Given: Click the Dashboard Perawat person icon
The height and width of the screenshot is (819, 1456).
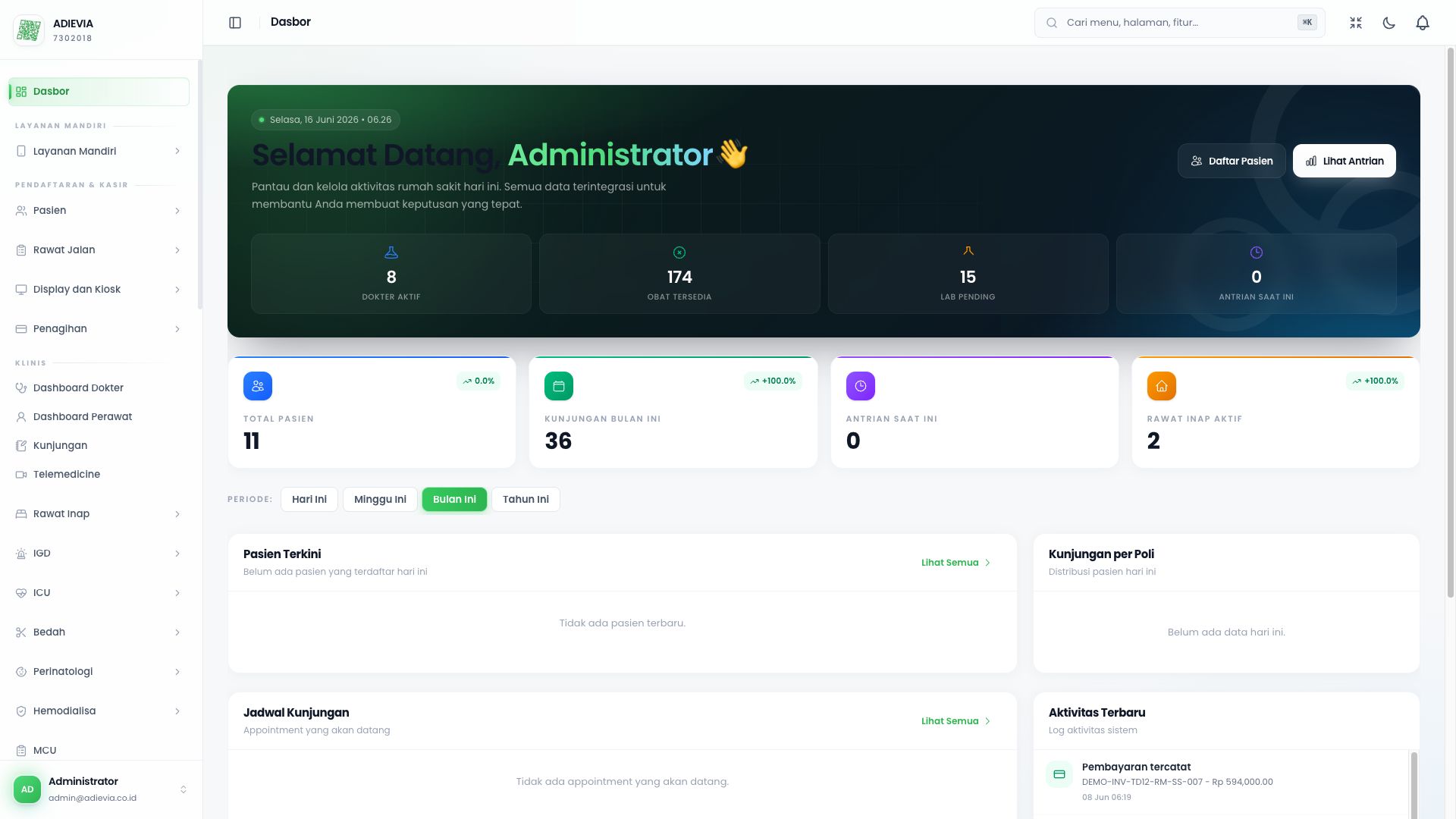Looking at the screenshot, I should pos(21,417).
